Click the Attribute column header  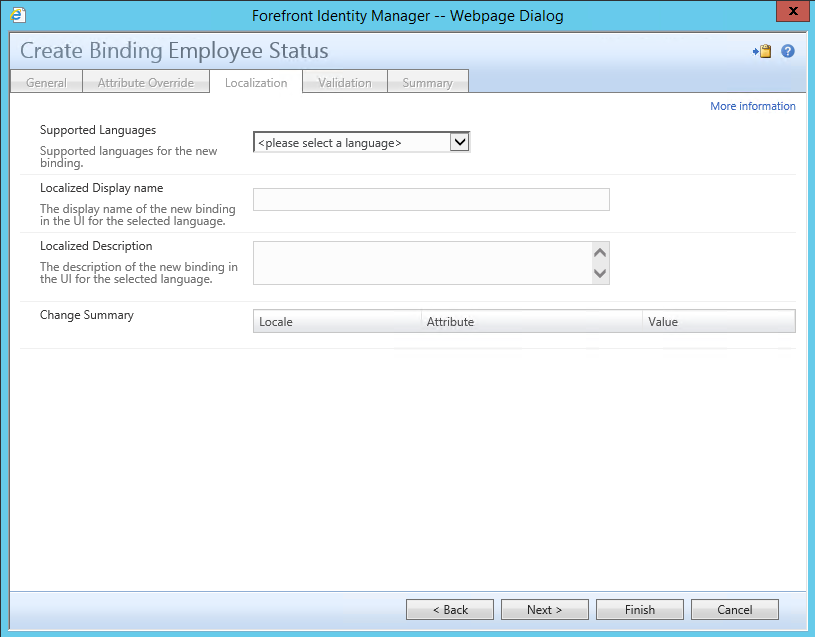pos(532,322)
